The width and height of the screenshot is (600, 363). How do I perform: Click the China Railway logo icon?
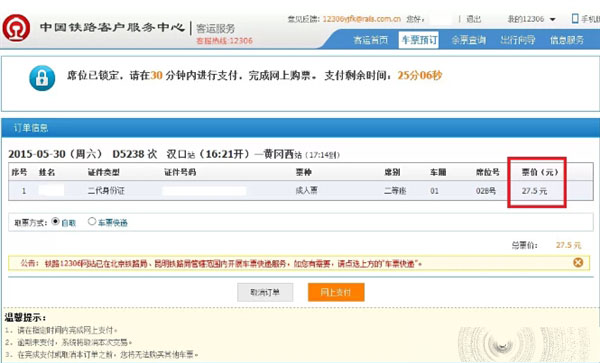tap(16, 28)
